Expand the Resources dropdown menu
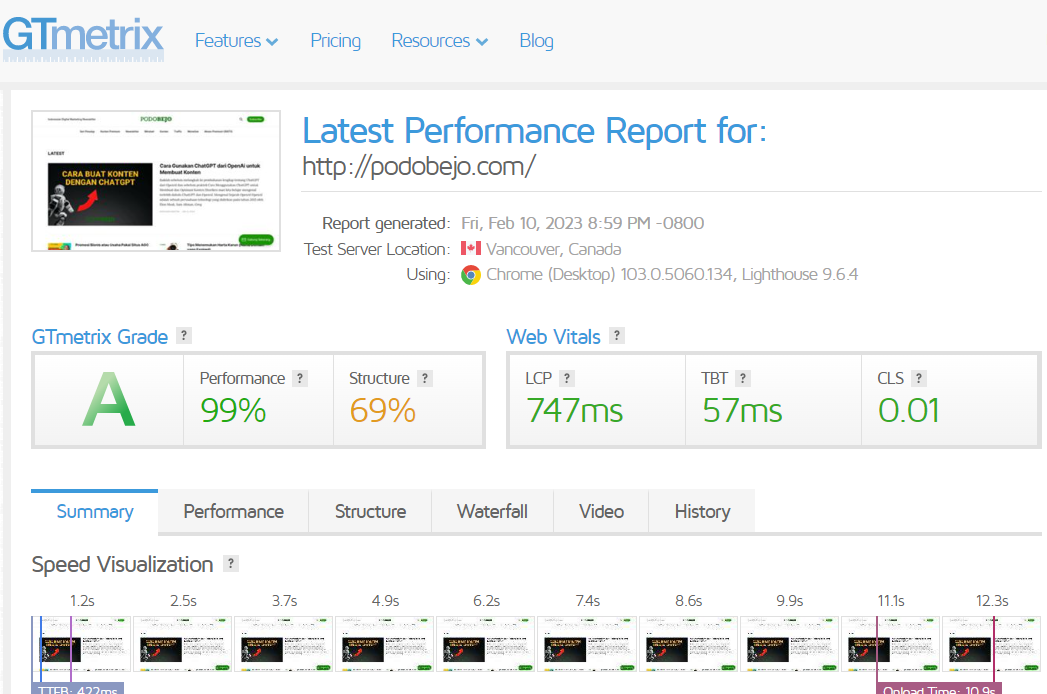This screenshot has width=1047, height=694. [x=439, y=41]
